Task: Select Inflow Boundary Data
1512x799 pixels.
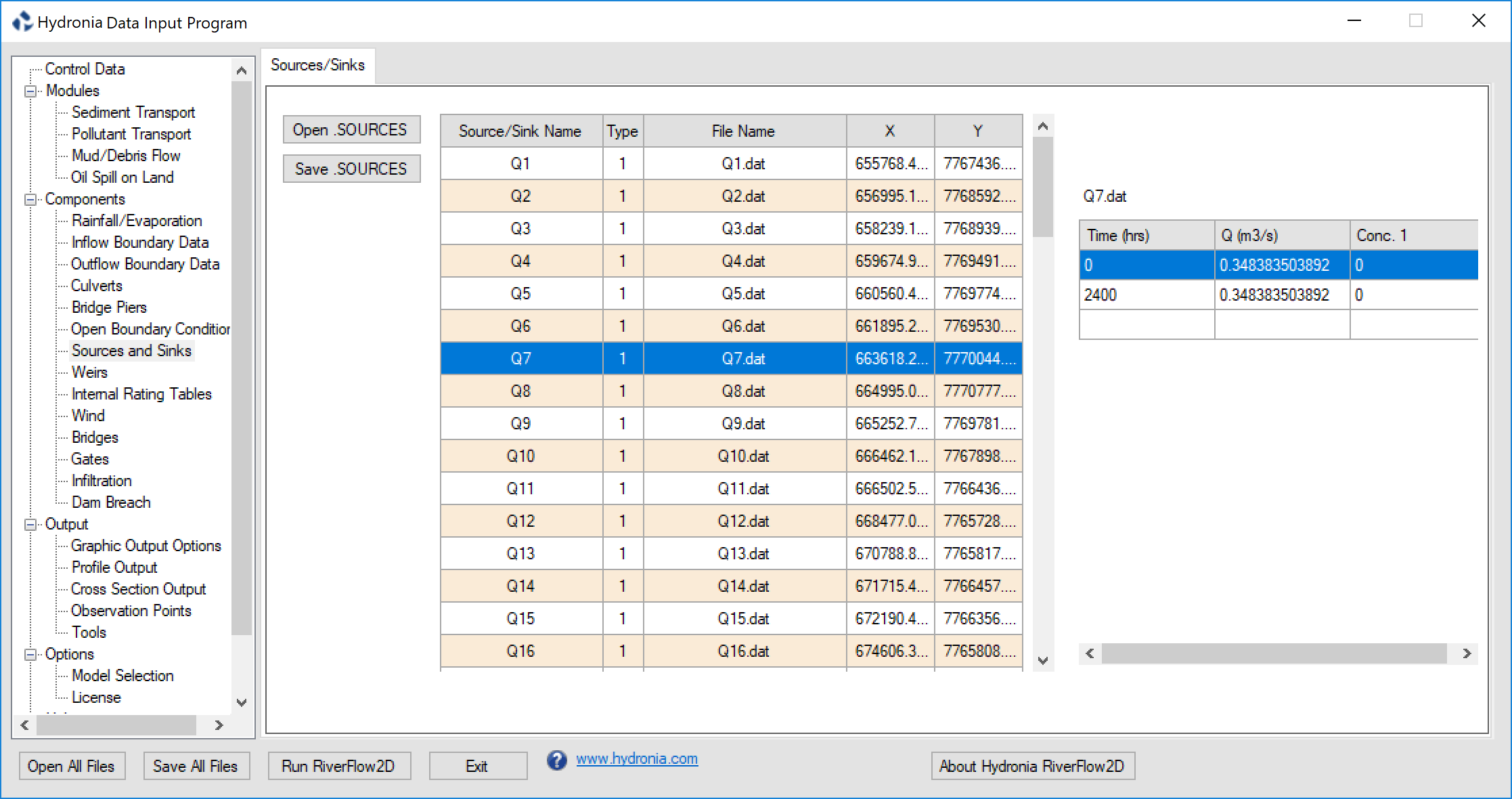Action: (140, 242)
